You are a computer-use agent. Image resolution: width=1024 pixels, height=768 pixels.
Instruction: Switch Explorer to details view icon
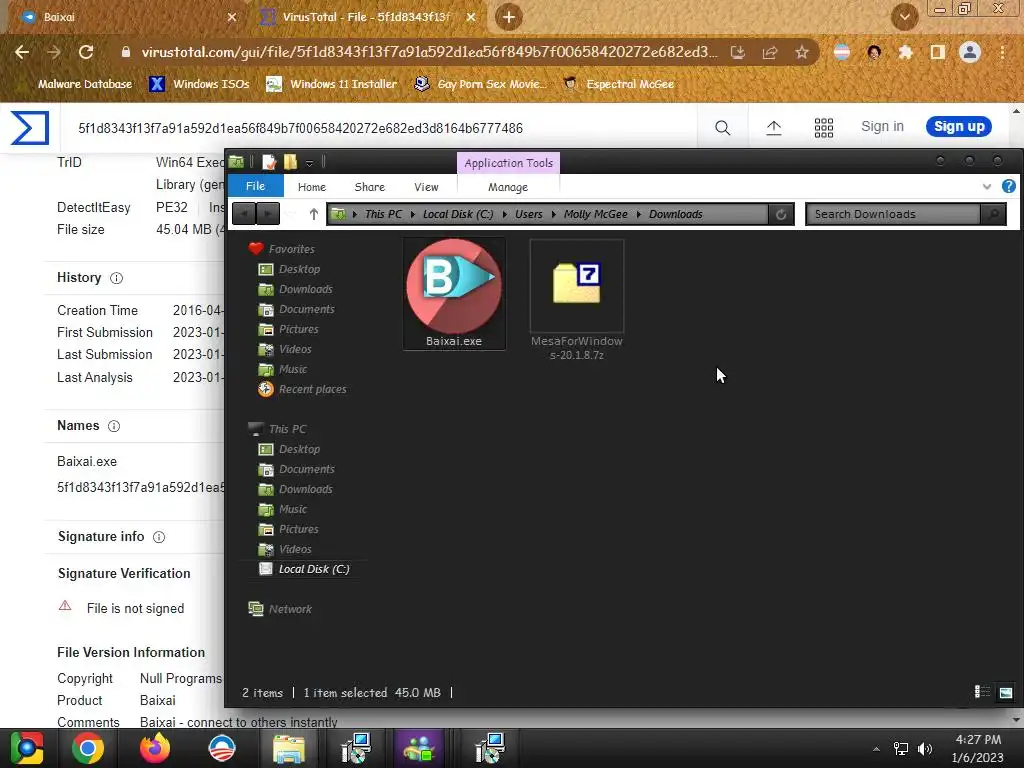pos(982,692)
